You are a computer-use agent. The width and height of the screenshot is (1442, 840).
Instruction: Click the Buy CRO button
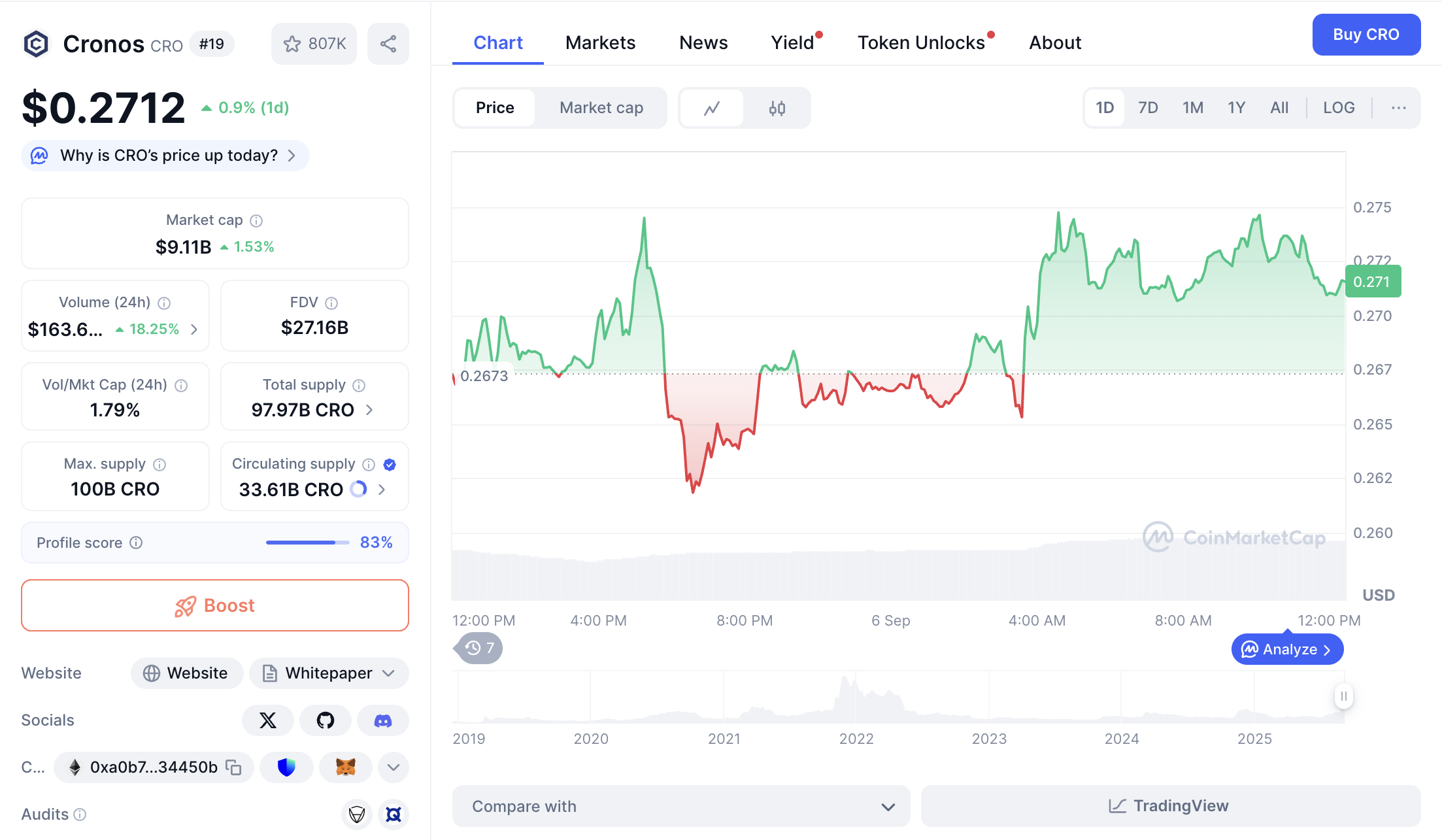(x=1366, y=35)
